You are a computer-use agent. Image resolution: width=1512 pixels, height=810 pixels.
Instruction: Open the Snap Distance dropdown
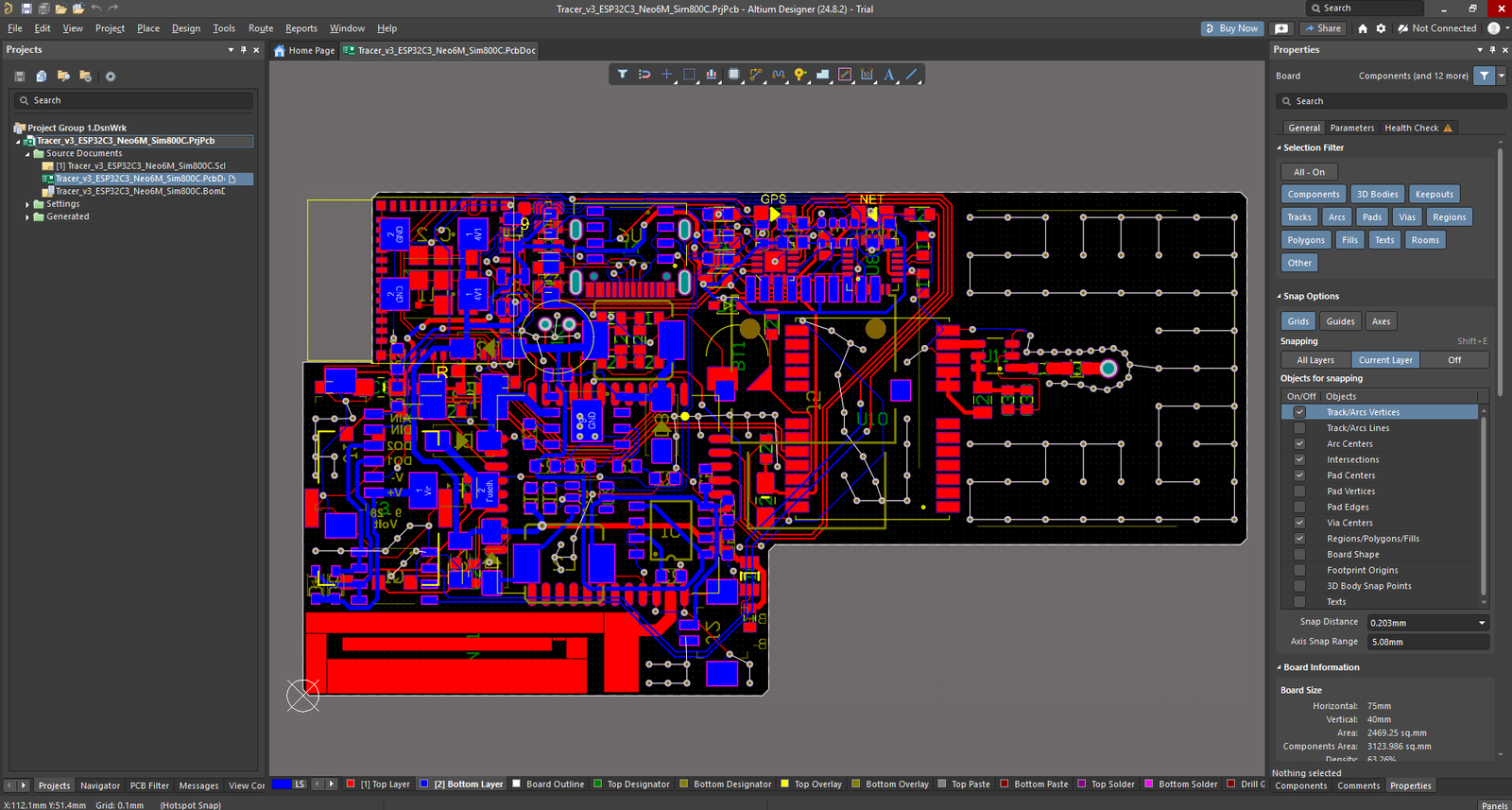point(1481,623)
